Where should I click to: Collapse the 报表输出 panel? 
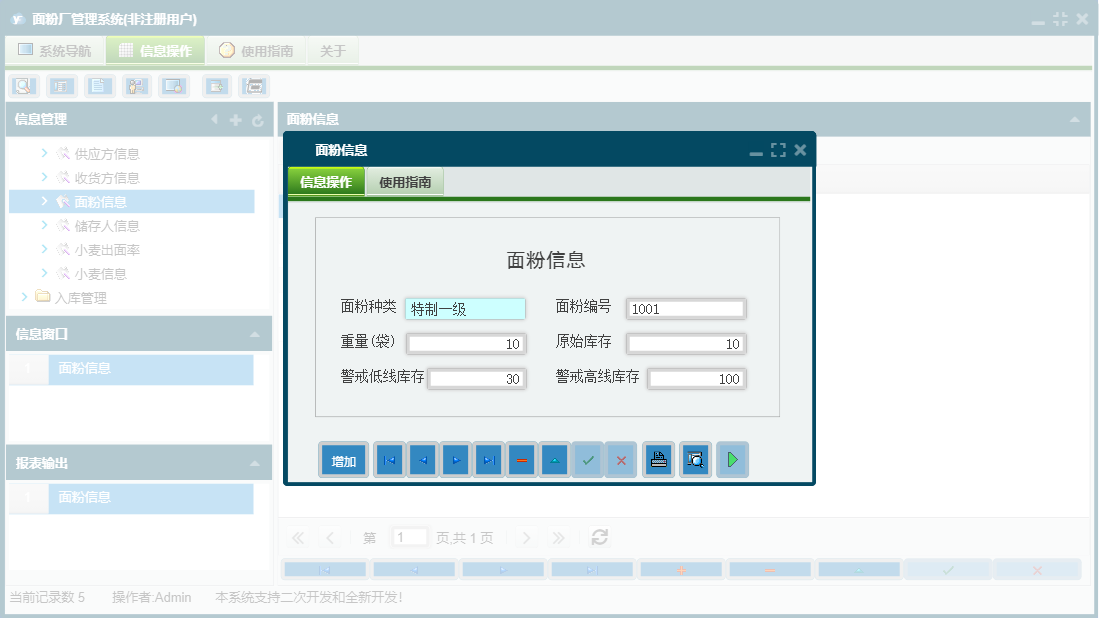click(257, 463)
